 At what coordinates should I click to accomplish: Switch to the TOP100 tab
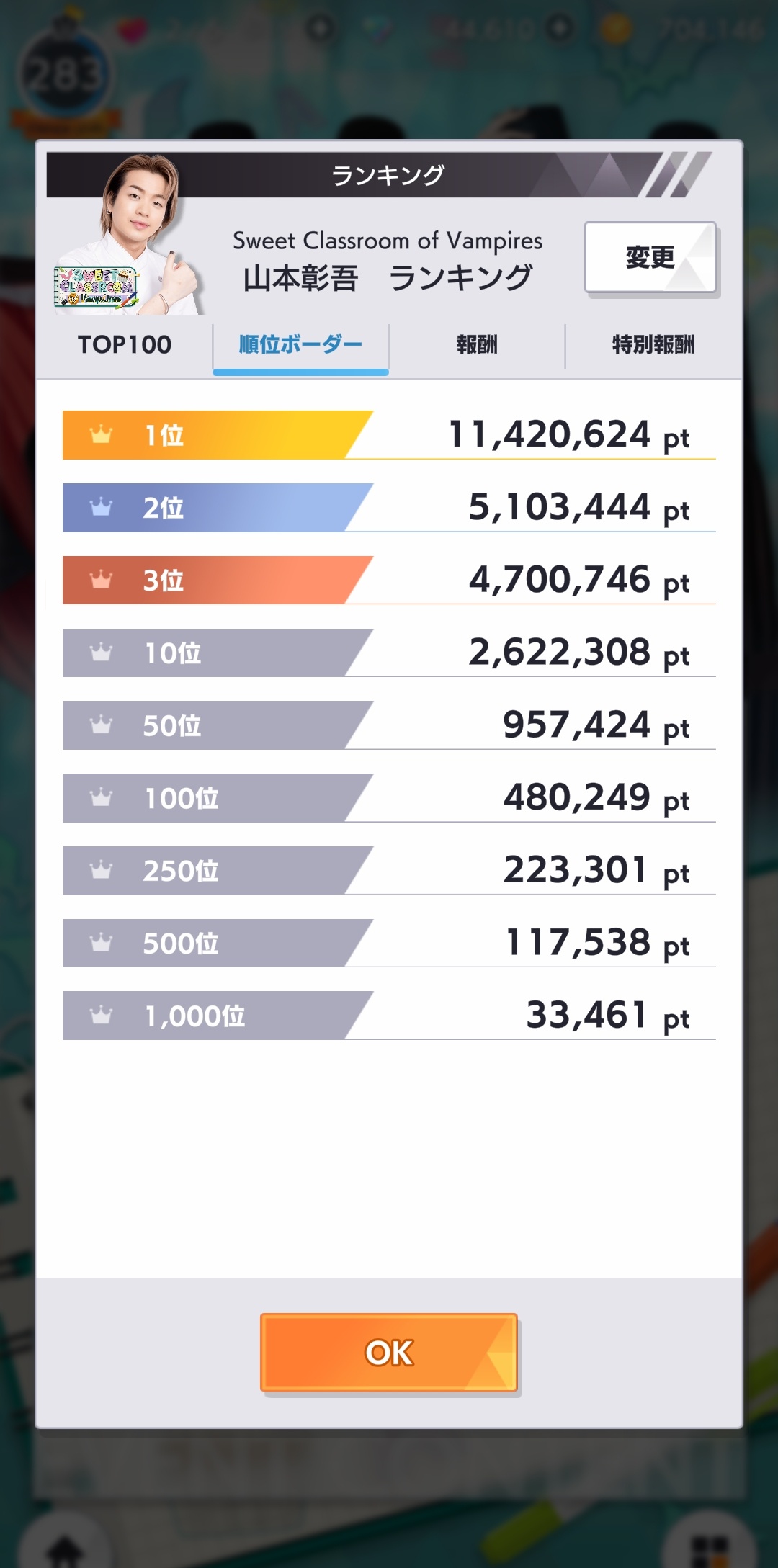pyautogui.click(x=125, y=345)
